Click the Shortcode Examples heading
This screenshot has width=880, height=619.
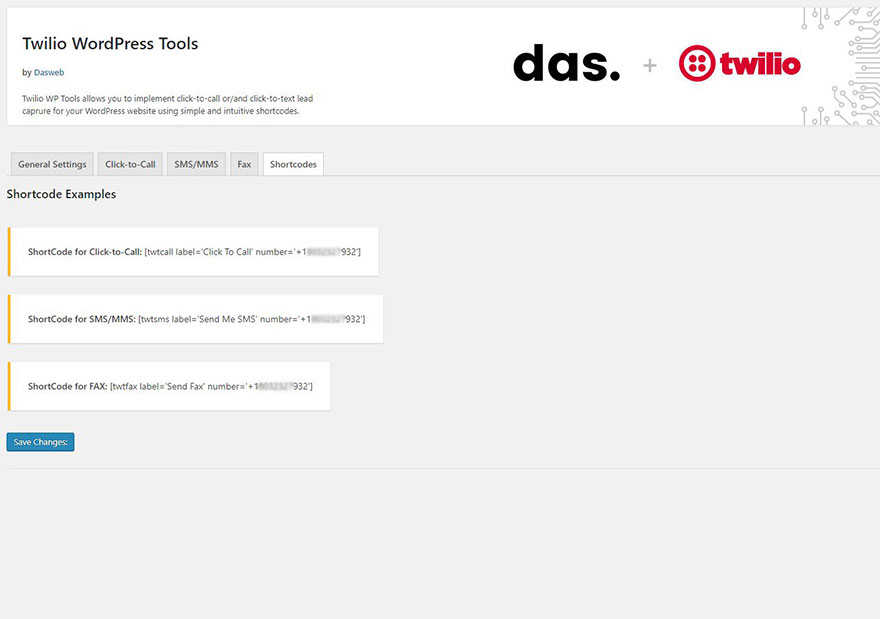pyautogui.click(x=61, y=194)
